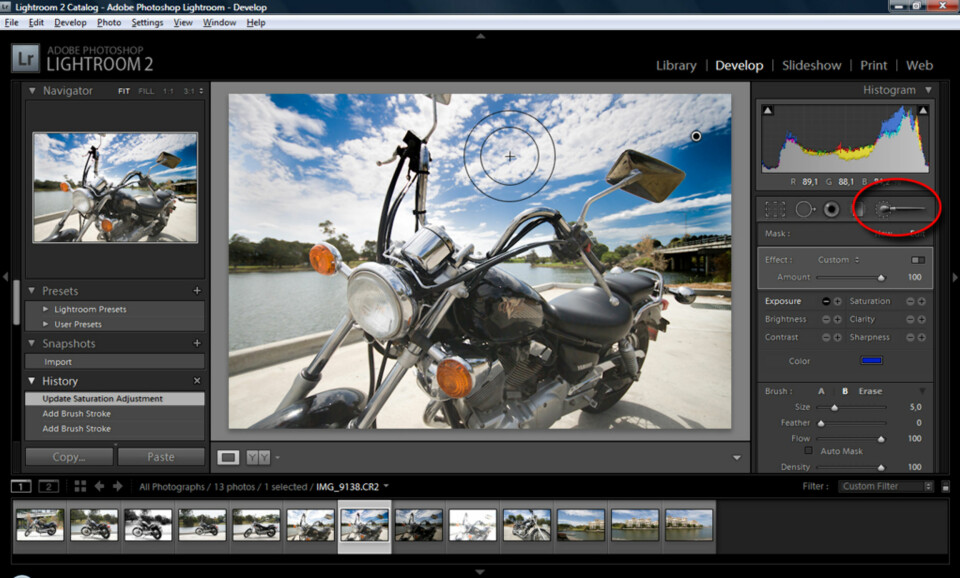
Task: Collapse the Snapshots panel
Action: click(x=32, y=343)
